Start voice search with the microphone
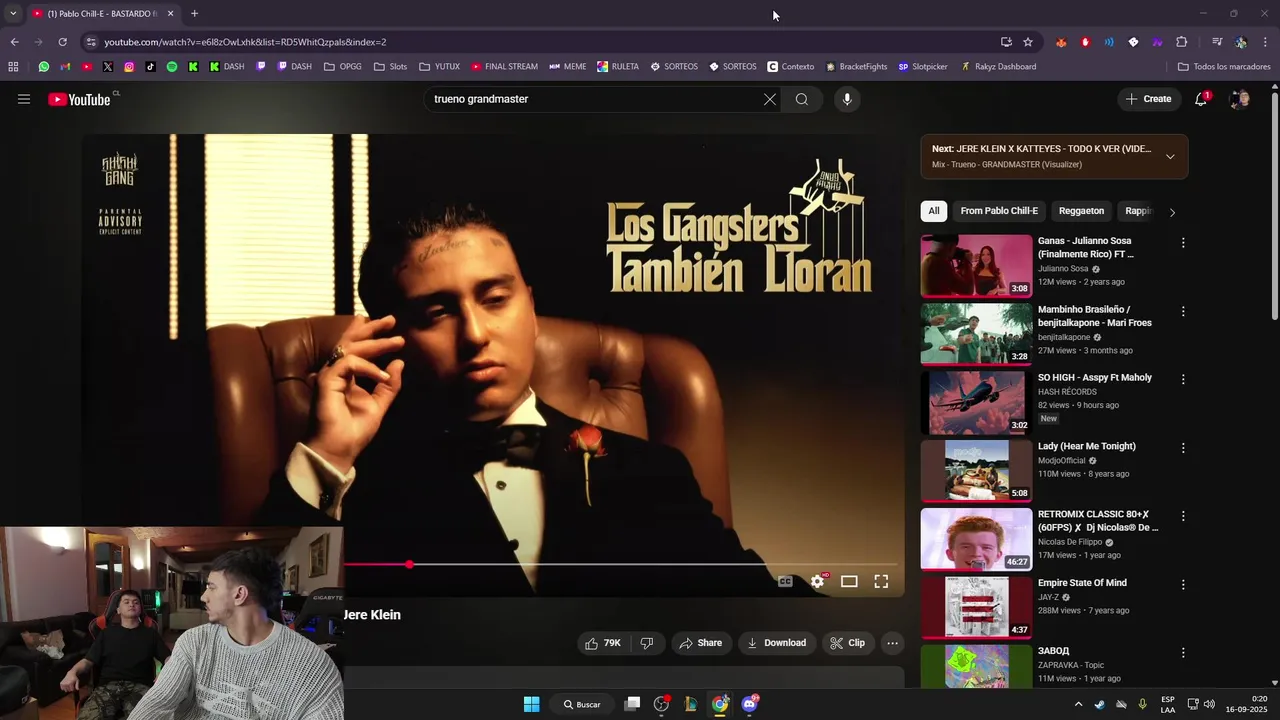The image size is (1280, 720). point(847,99)
